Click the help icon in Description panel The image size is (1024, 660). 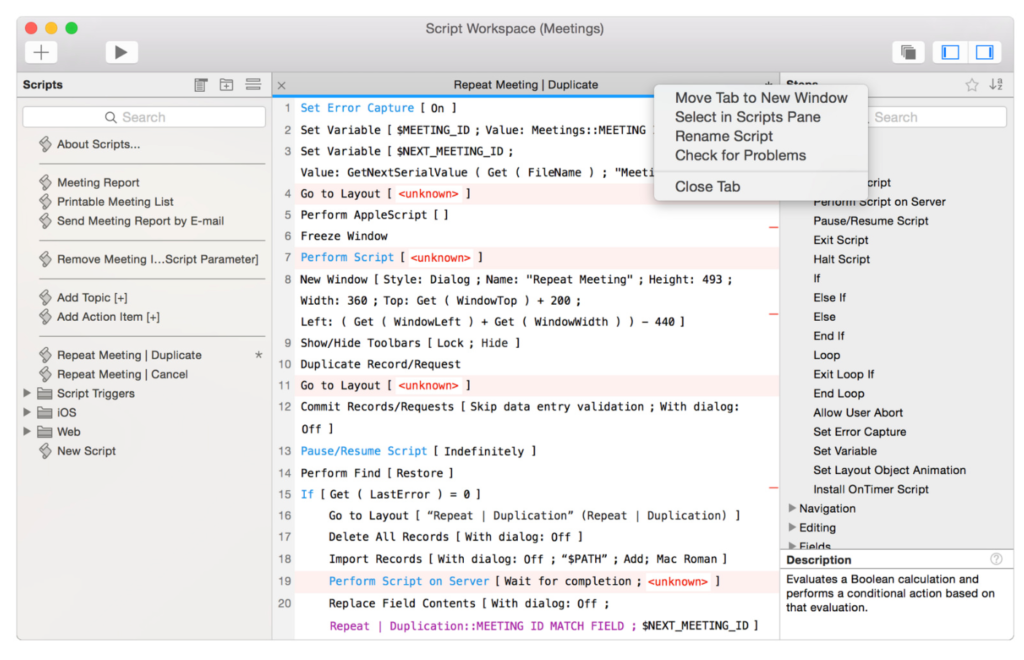click(x=996, y=559)
